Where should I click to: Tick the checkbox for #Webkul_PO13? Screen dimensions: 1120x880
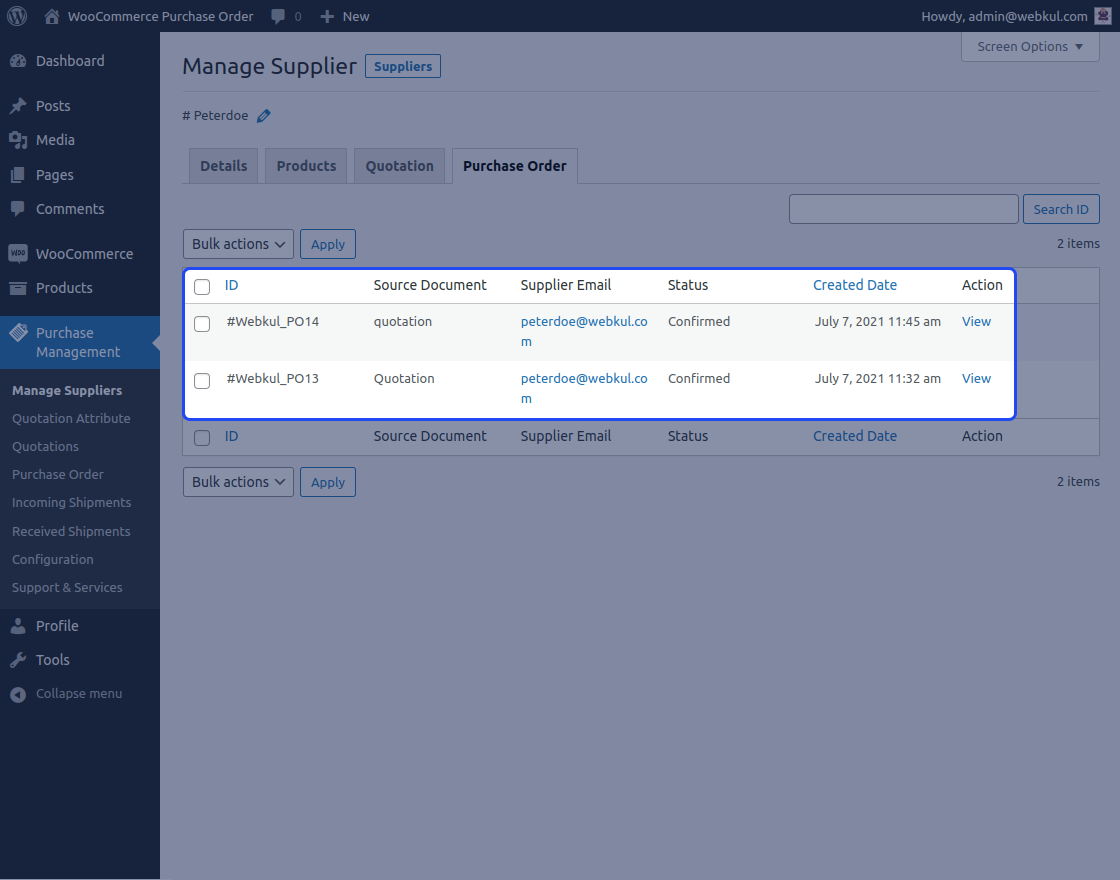(x=202, y=381)
